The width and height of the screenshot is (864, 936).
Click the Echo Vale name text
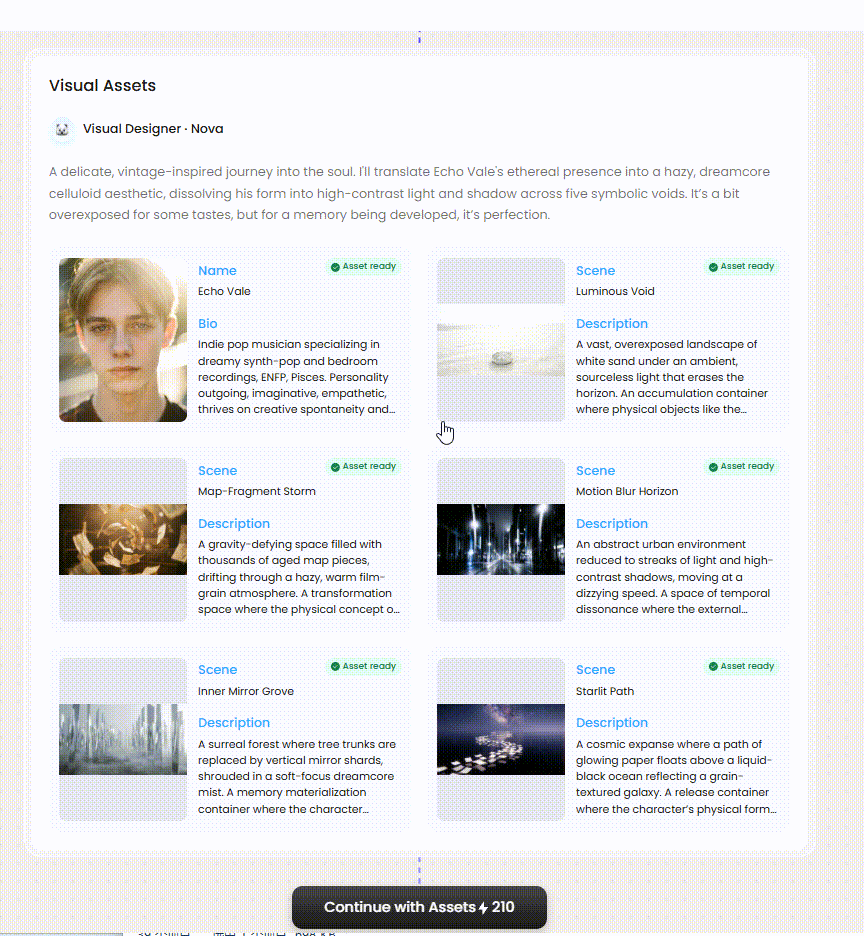[x=224, y=291]
